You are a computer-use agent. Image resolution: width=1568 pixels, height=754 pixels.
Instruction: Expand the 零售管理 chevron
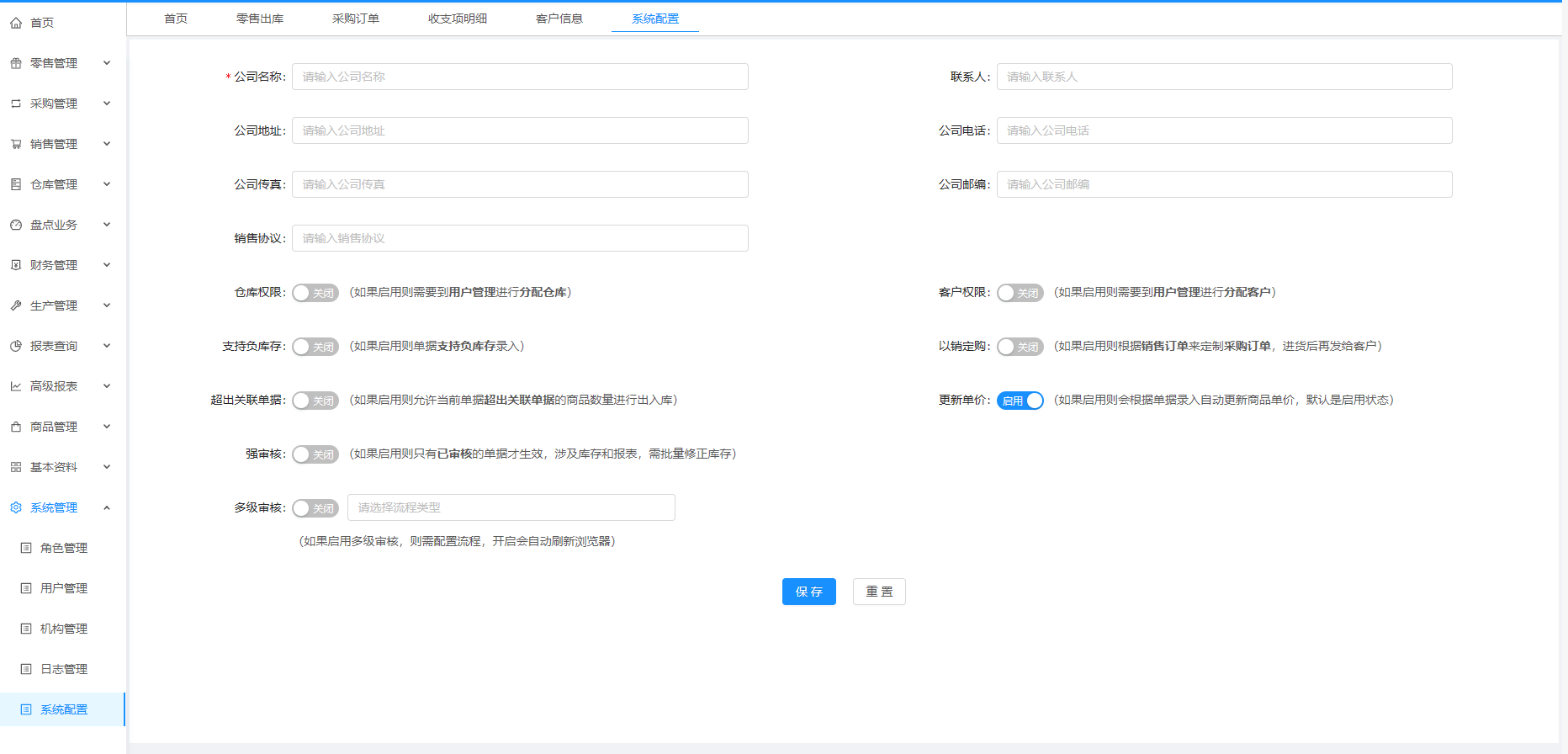[107, 63]
